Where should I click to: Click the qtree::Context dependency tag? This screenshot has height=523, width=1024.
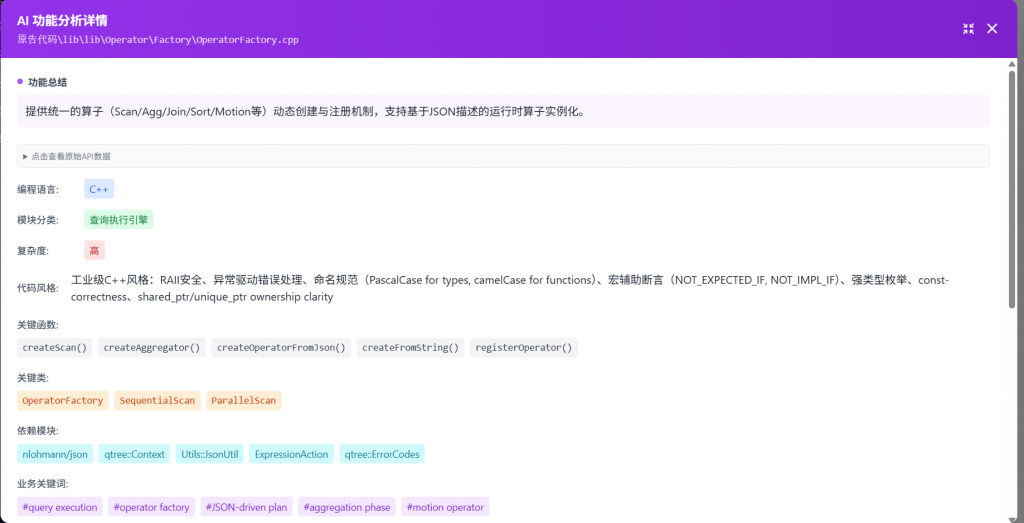click(134, 454)
